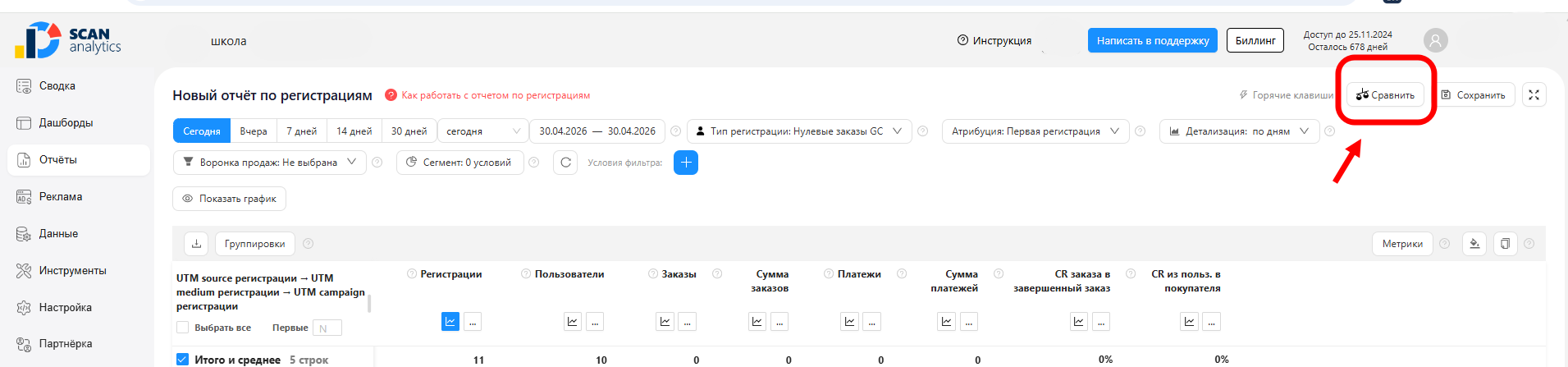Open Атрибуция: Первая регистрация dropdown
The height and width of the screenshot is (367, 1568).
[x=1035, y=131]
